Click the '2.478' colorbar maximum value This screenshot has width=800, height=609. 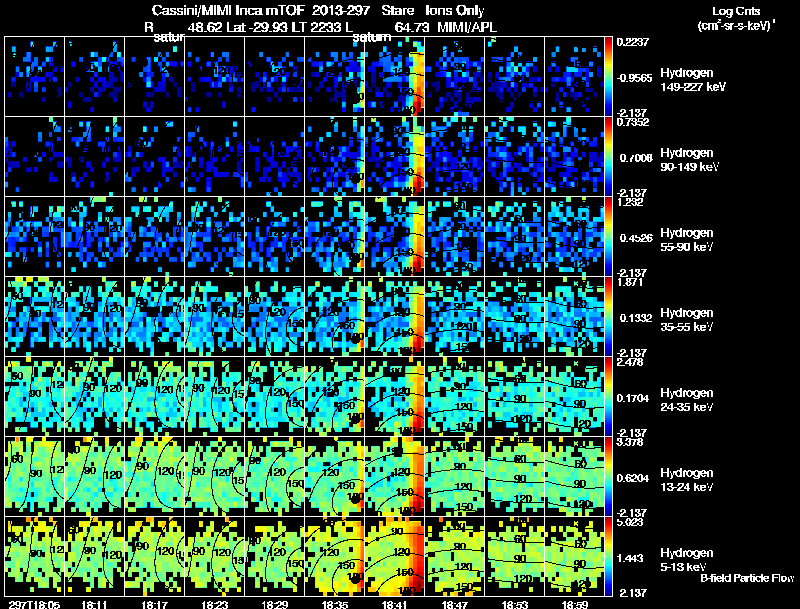[630, 362]
